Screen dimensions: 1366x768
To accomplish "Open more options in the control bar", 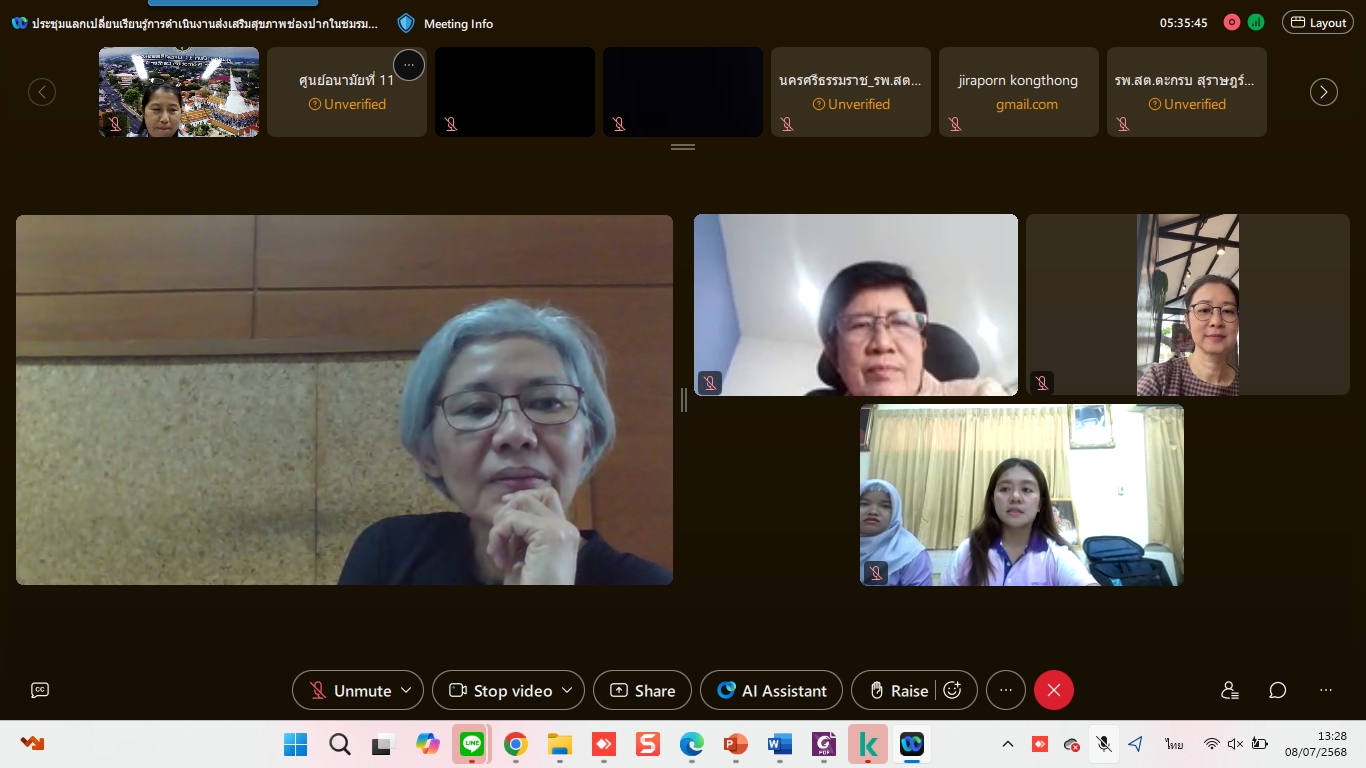I will [1006, 690].
